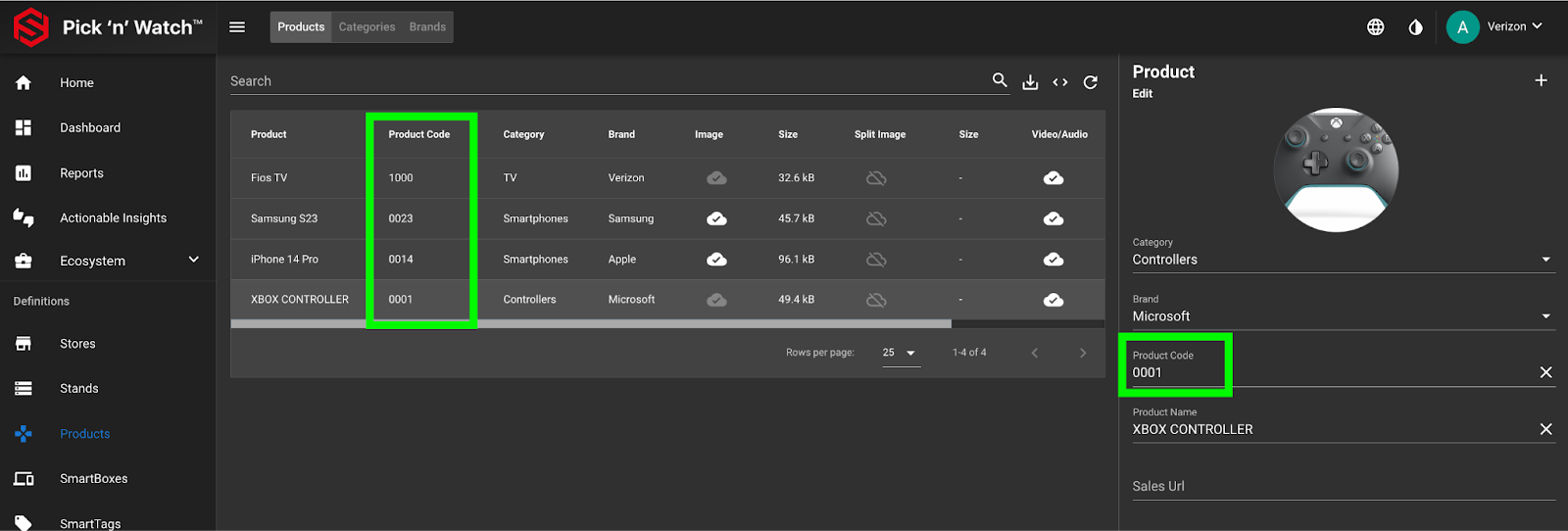The height and width of the screenshot is (531, 1568).
Task: Open the language globe icon
Action: (x=1376, y=27)
